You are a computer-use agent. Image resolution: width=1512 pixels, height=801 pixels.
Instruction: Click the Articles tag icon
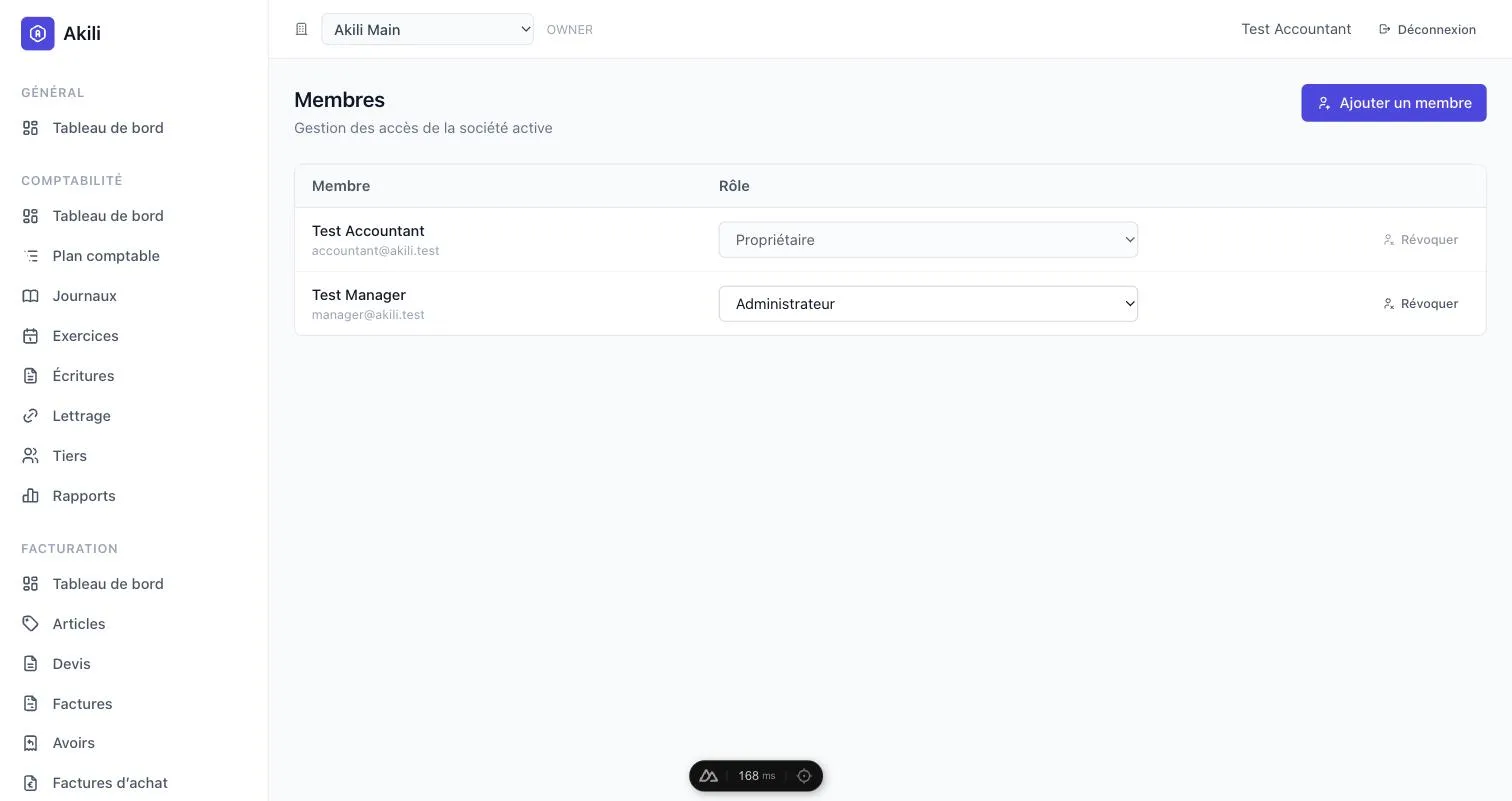pyautogui.click(x=31, y=624)
